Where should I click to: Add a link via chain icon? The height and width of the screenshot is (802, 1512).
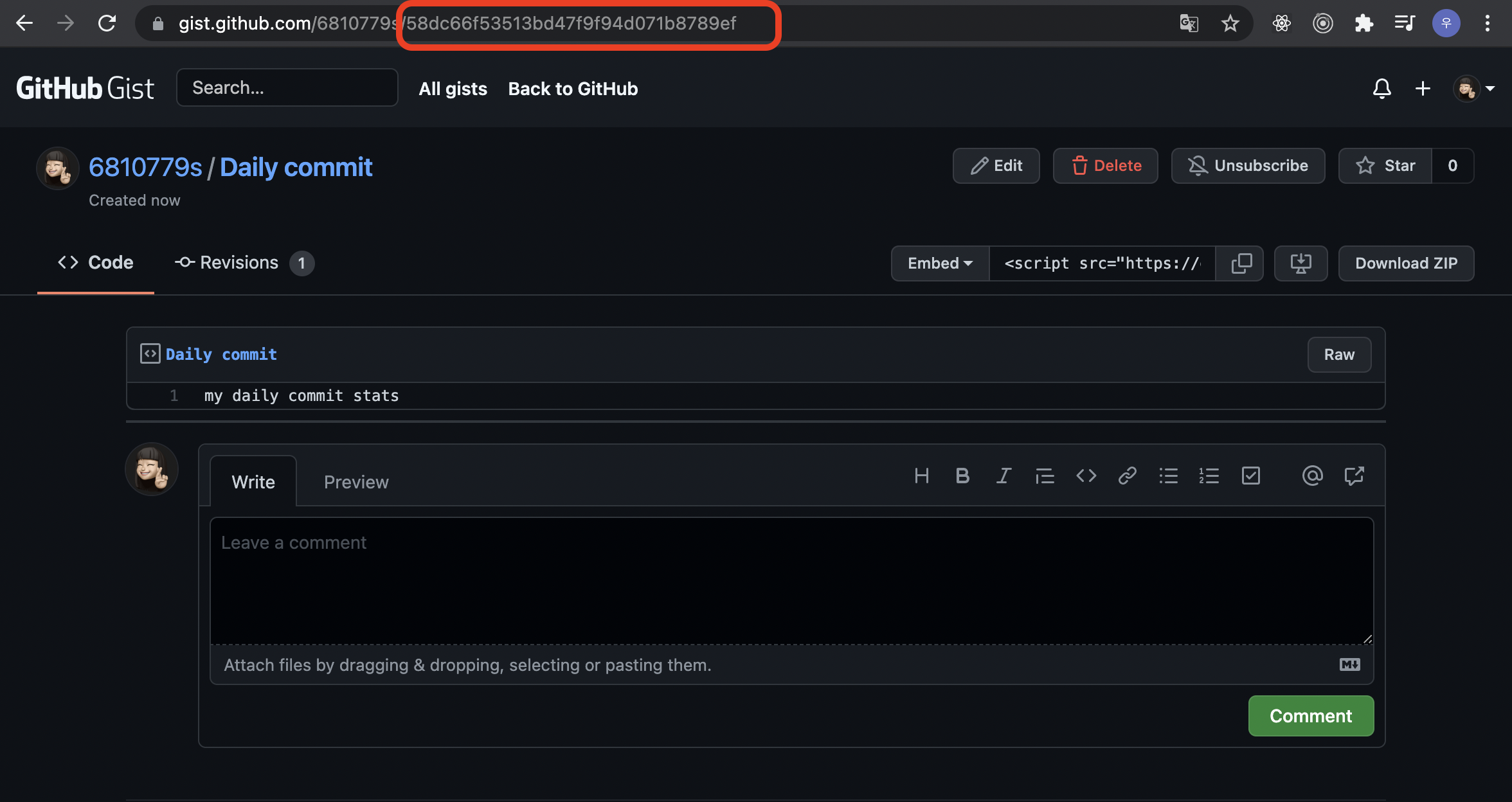(x=1127, y=476)
